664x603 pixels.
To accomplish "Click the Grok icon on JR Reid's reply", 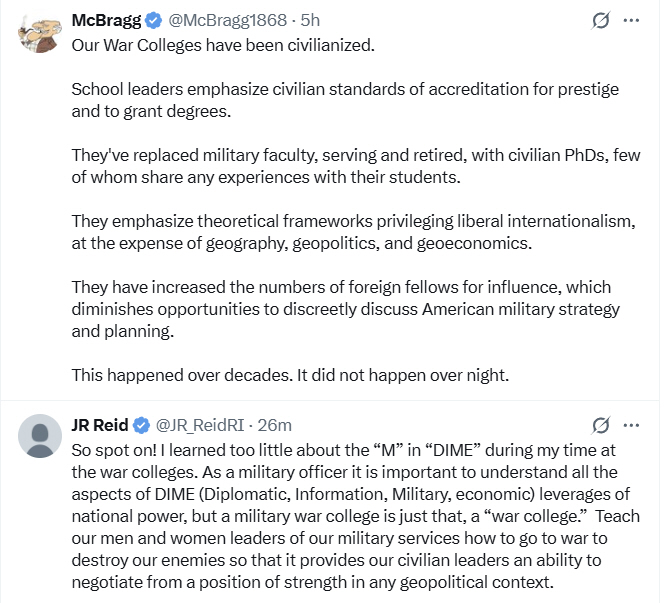I will pyautogui.click(x=601, y=425).
